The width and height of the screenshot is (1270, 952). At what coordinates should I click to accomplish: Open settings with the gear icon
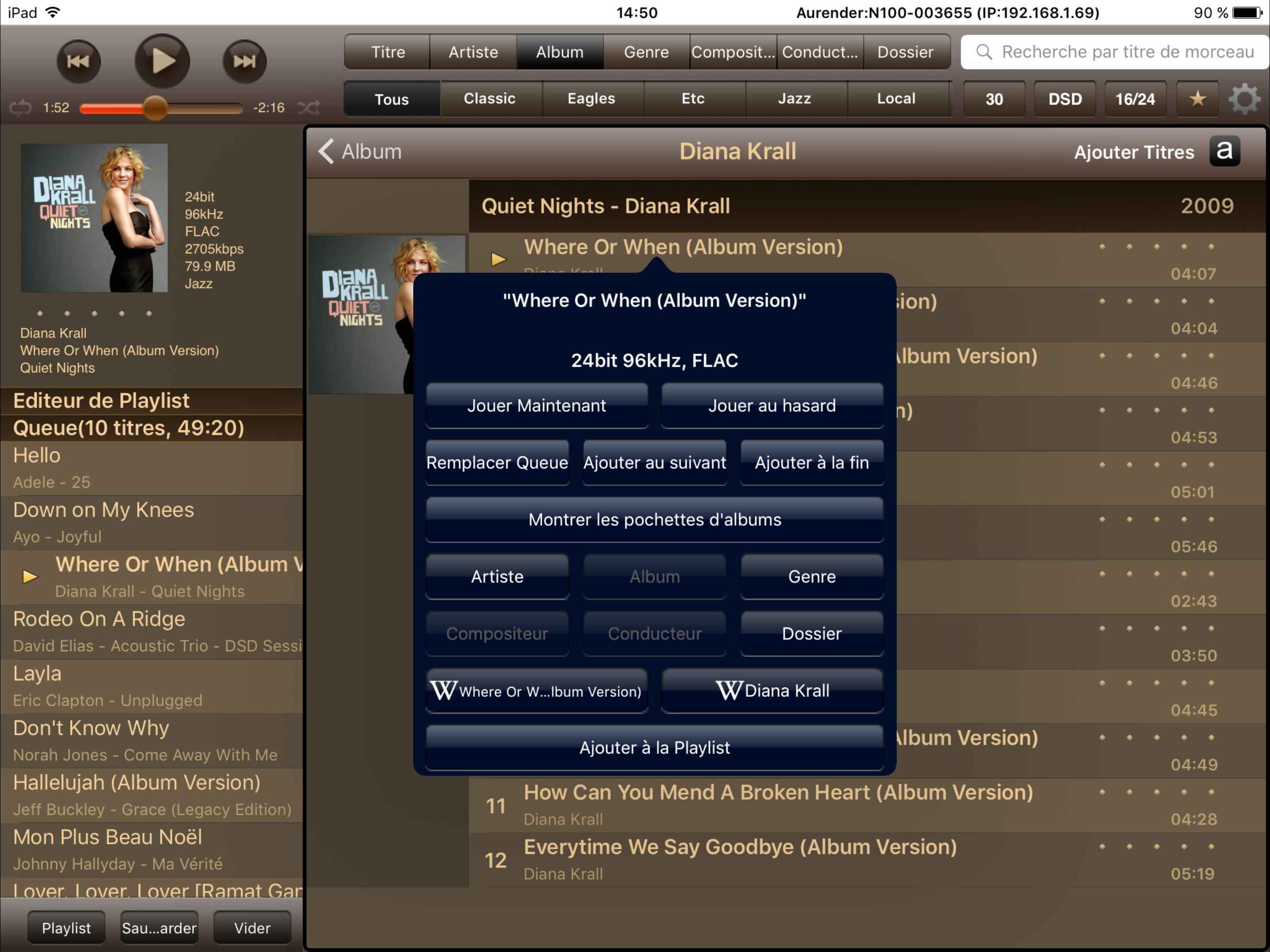coord(1244,99)
